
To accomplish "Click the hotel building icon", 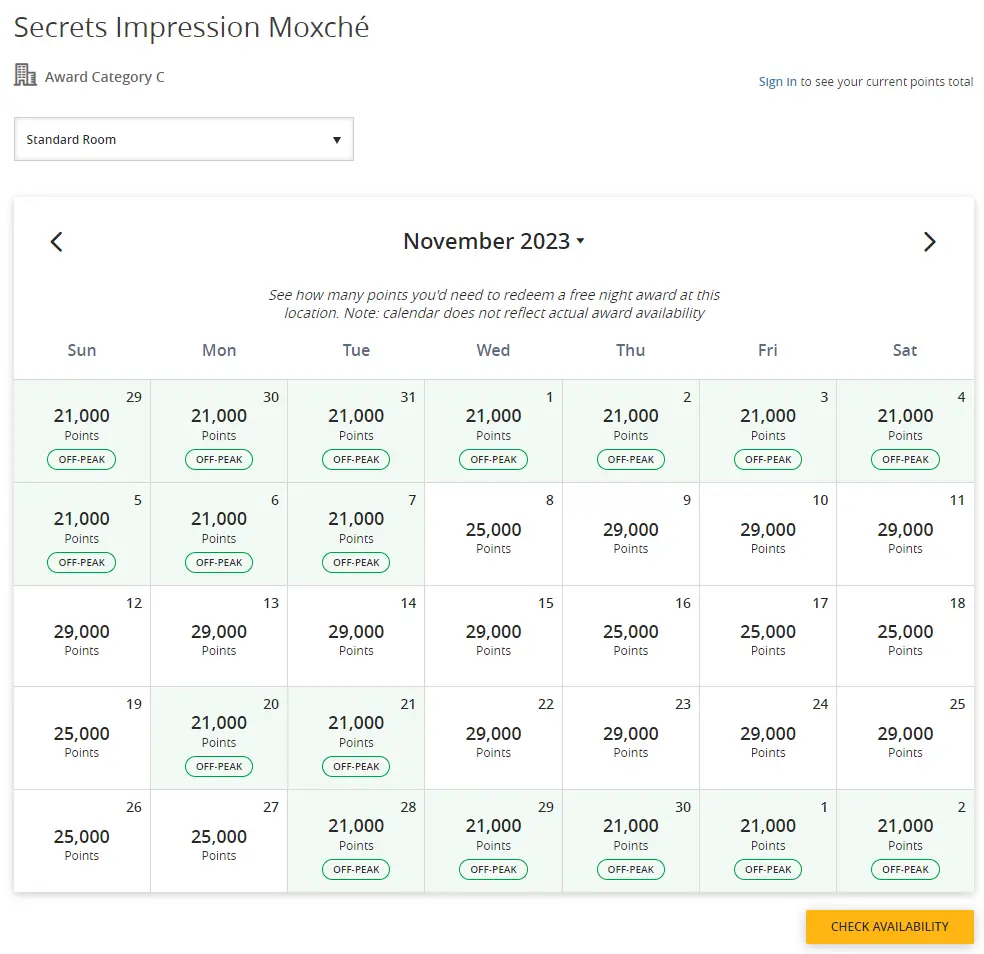I will tap(25, 75).
